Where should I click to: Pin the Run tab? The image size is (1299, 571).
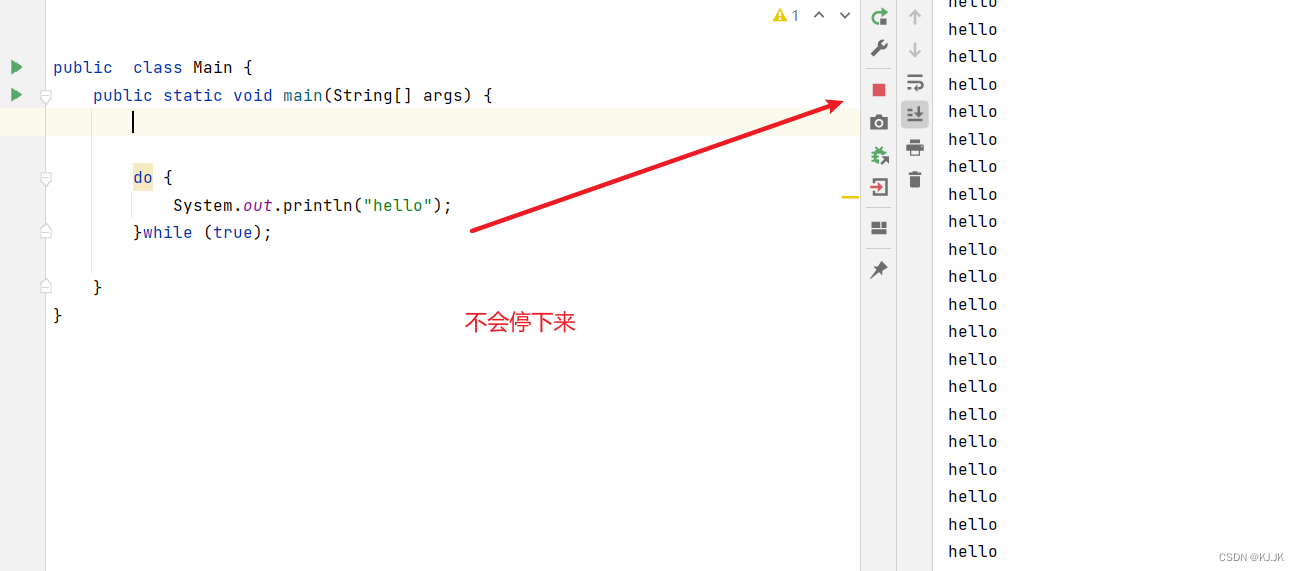point(879,270)
